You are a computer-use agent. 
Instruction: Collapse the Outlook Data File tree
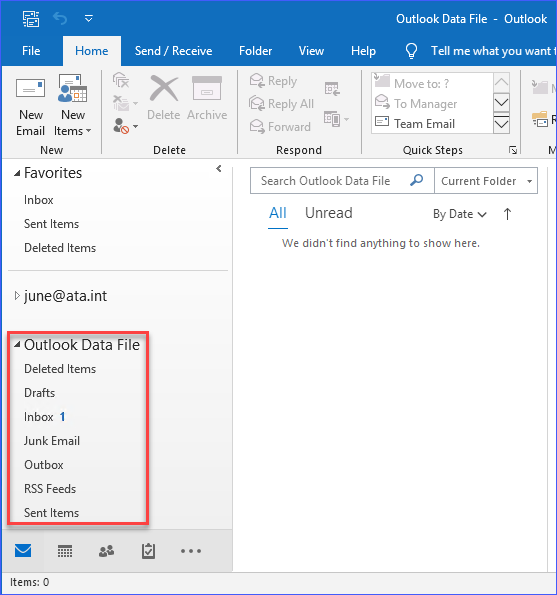[17, 345]
